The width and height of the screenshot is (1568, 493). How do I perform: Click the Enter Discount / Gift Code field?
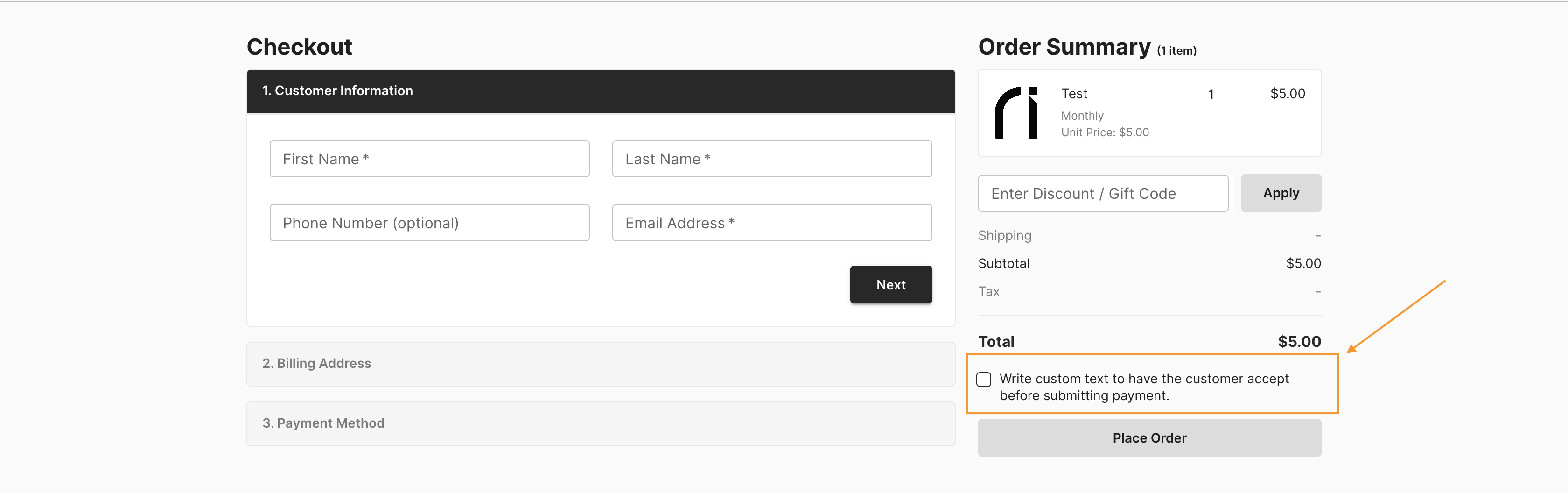[x=1102, y=193]
